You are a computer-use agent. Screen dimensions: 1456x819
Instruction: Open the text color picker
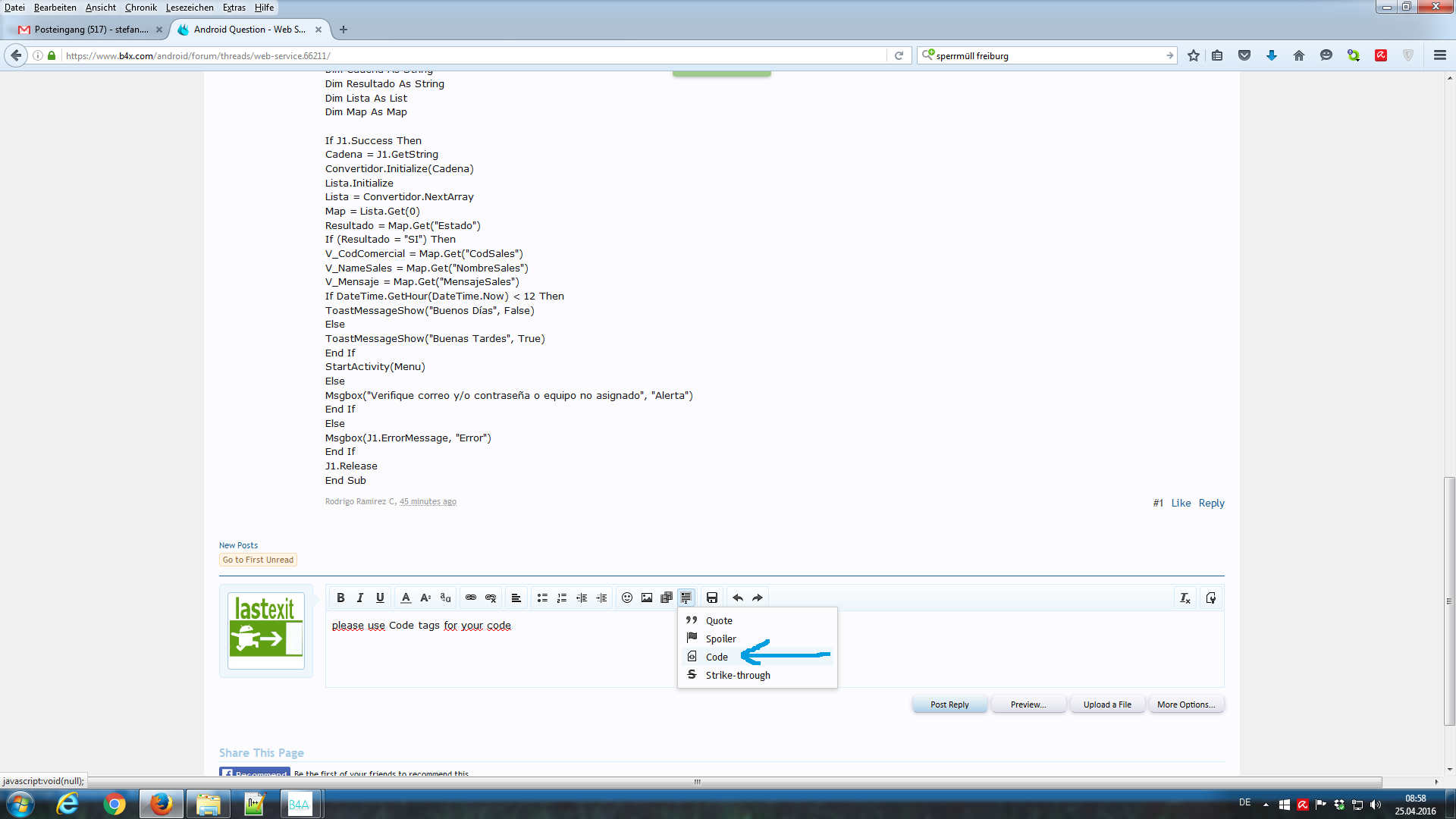[406, 598]
